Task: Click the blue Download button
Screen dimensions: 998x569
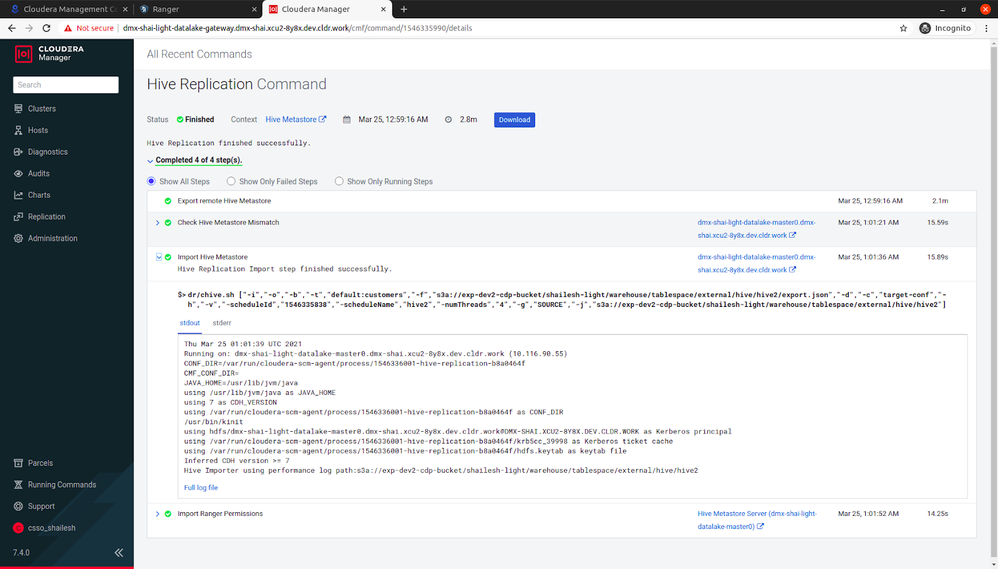Action: (x=514, y=120)
